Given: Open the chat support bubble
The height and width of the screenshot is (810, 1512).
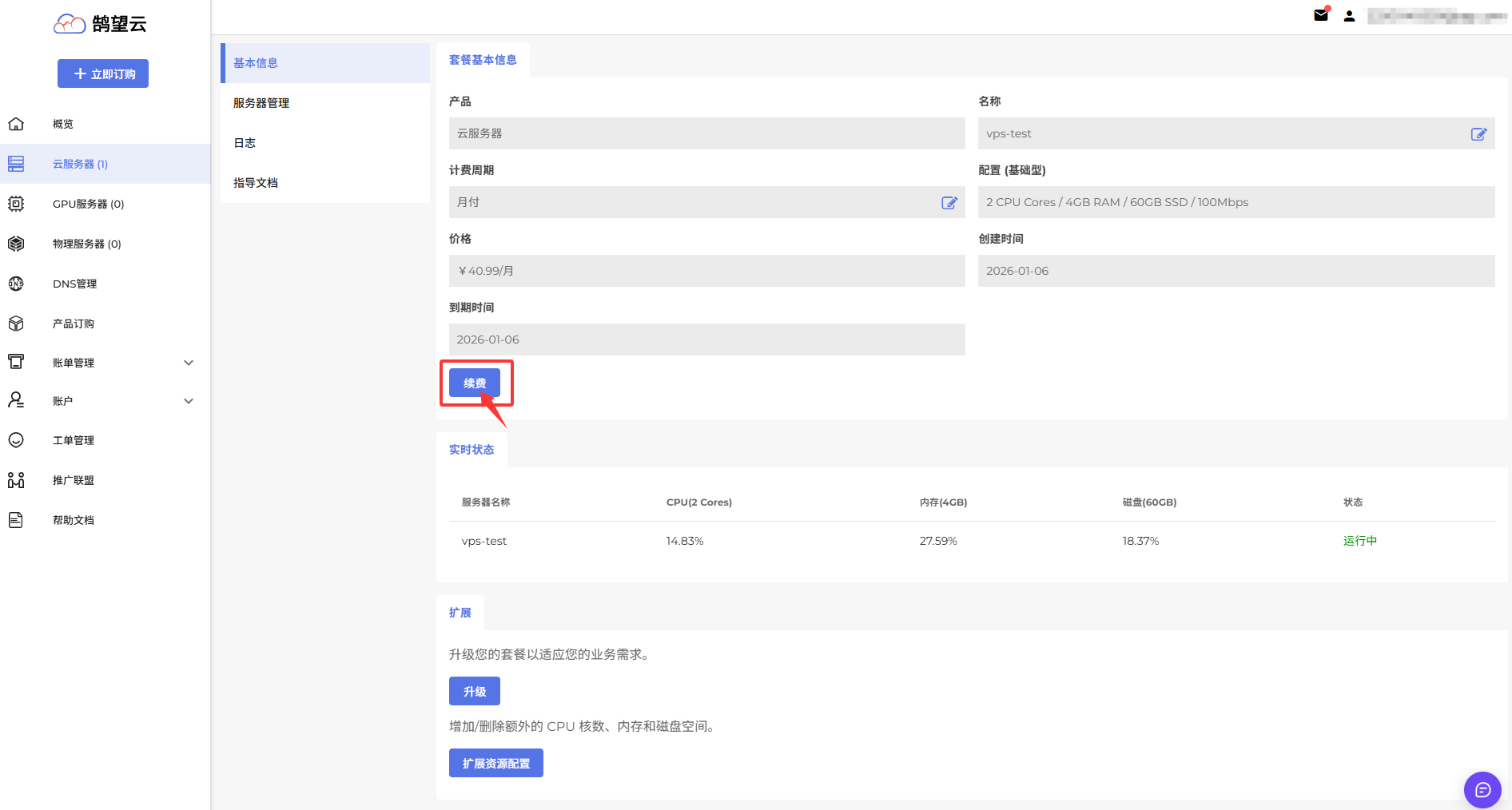Looking at the screenshot, I should tap(1482, 790).
